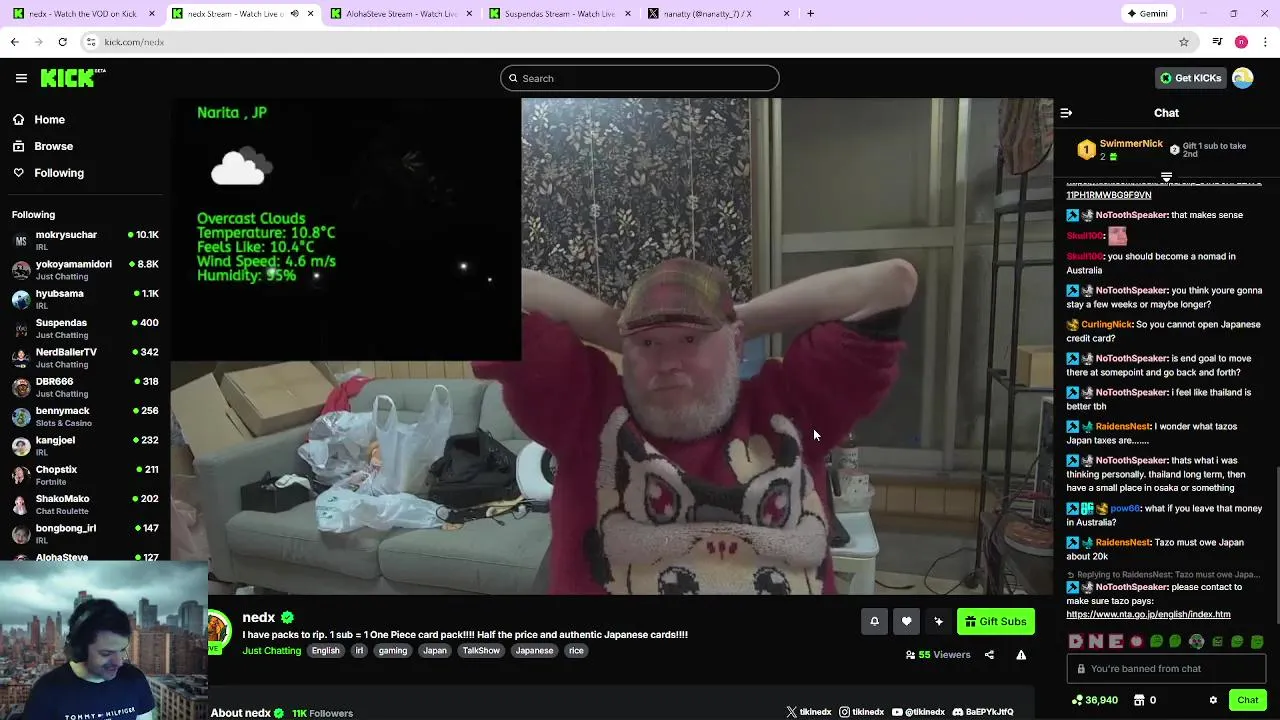Open yokoyamamidori channel in sidebar
The image size is (1280, 720).
point(85,270)
